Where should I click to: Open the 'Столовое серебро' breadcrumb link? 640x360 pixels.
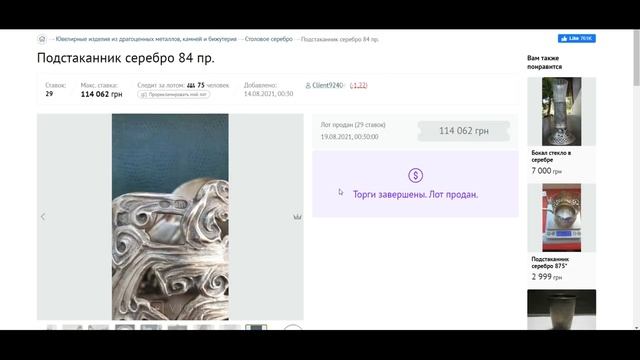pos(269,39)
